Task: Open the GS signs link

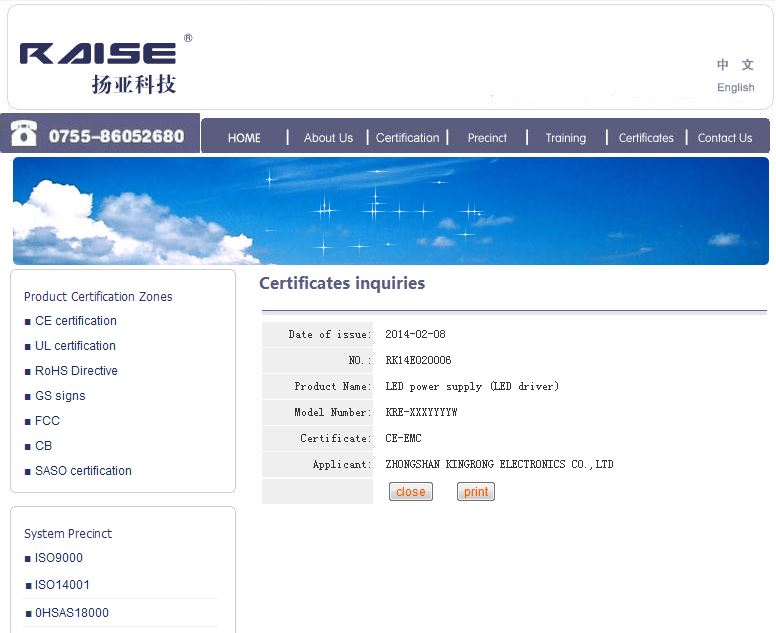Action: point(60,396)
